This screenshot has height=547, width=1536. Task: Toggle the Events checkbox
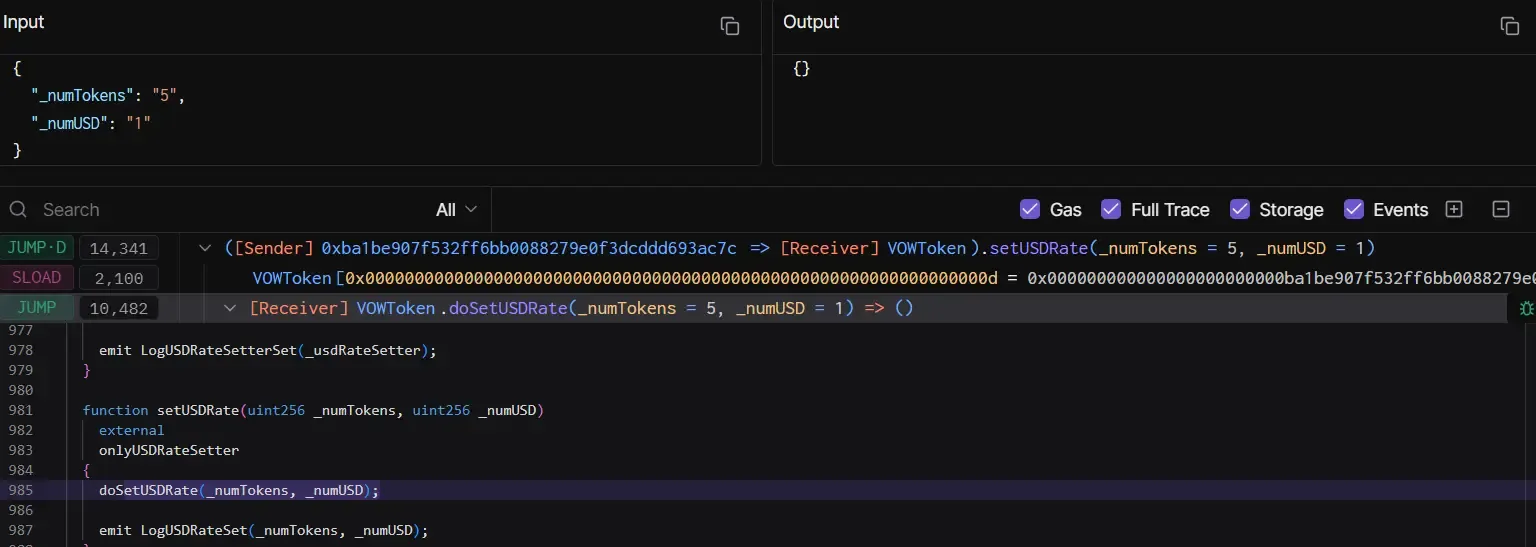point(1354,209)
